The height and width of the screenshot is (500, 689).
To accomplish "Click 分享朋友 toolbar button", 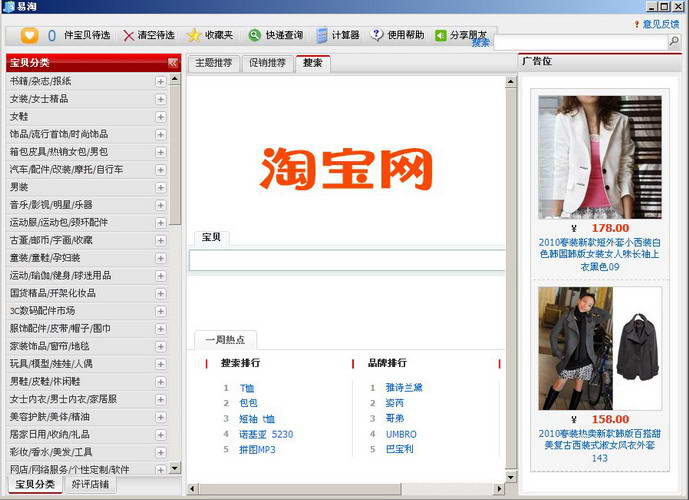I will [468, 35].
